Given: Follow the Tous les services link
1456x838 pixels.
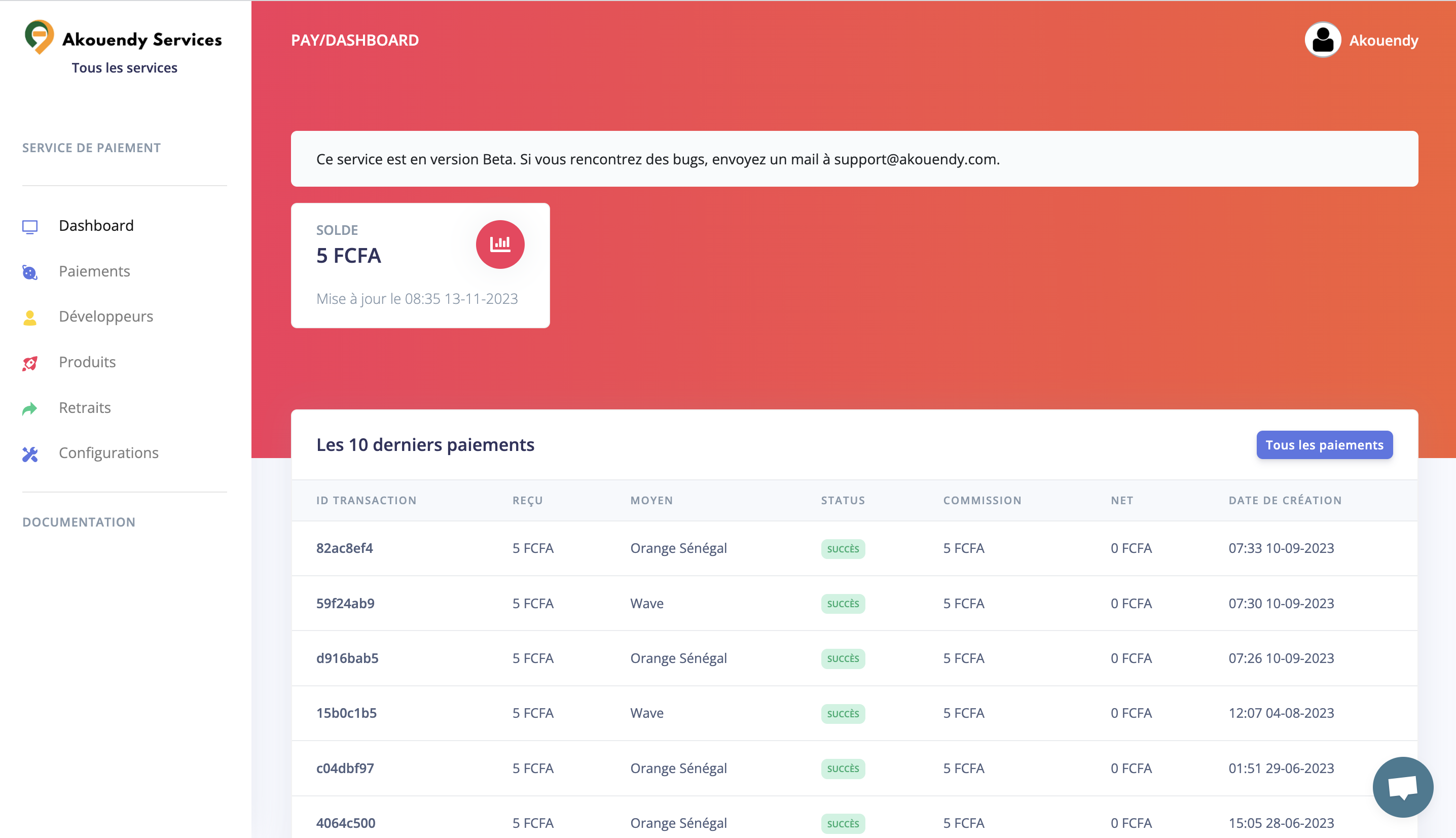Looking at the screenshot, I should click(x=124, y=68).
